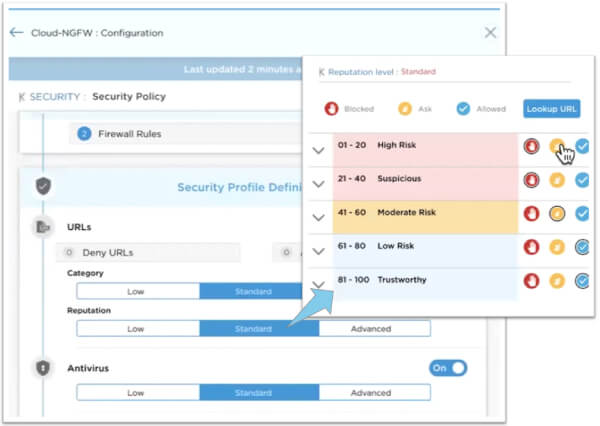
Task: Click the Blocked icon for Low Risk
Action: point(532,247)
